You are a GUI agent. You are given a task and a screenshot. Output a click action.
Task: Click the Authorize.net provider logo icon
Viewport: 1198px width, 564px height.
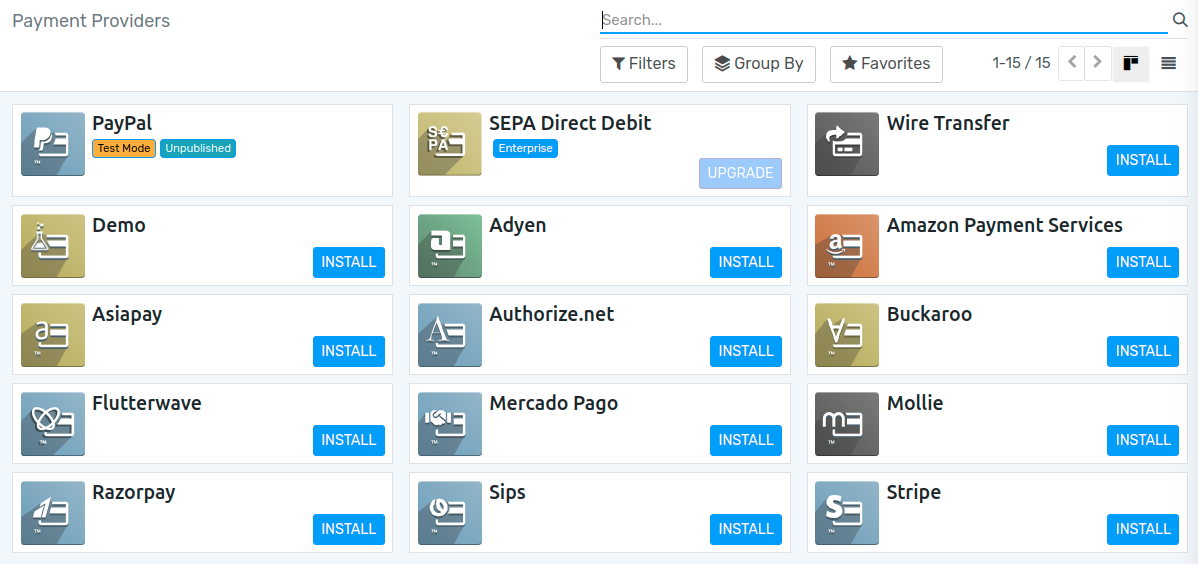click(450, 335)
